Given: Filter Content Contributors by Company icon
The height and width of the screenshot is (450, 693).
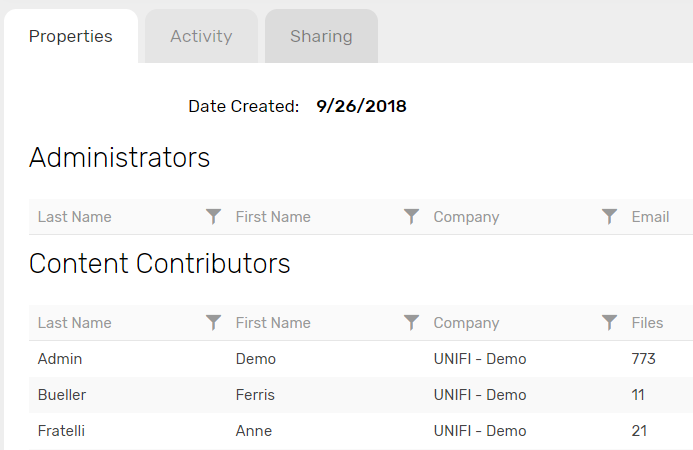Looking at the screenshot, I should (609, 322).
